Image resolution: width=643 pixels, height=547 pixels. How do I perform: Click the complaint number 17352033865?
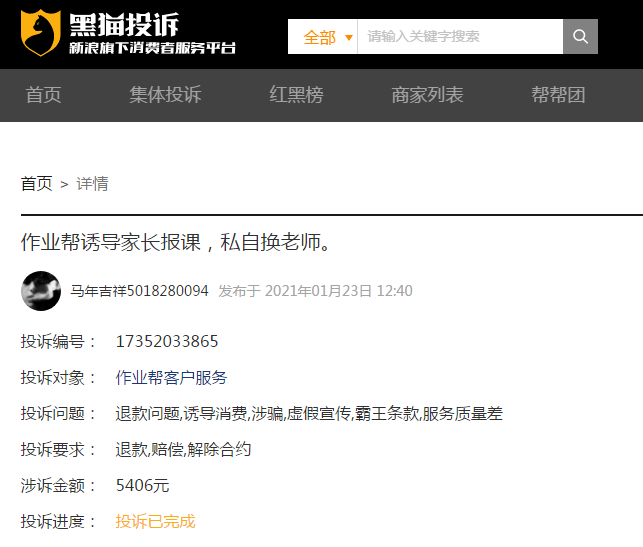coord(167,341)
